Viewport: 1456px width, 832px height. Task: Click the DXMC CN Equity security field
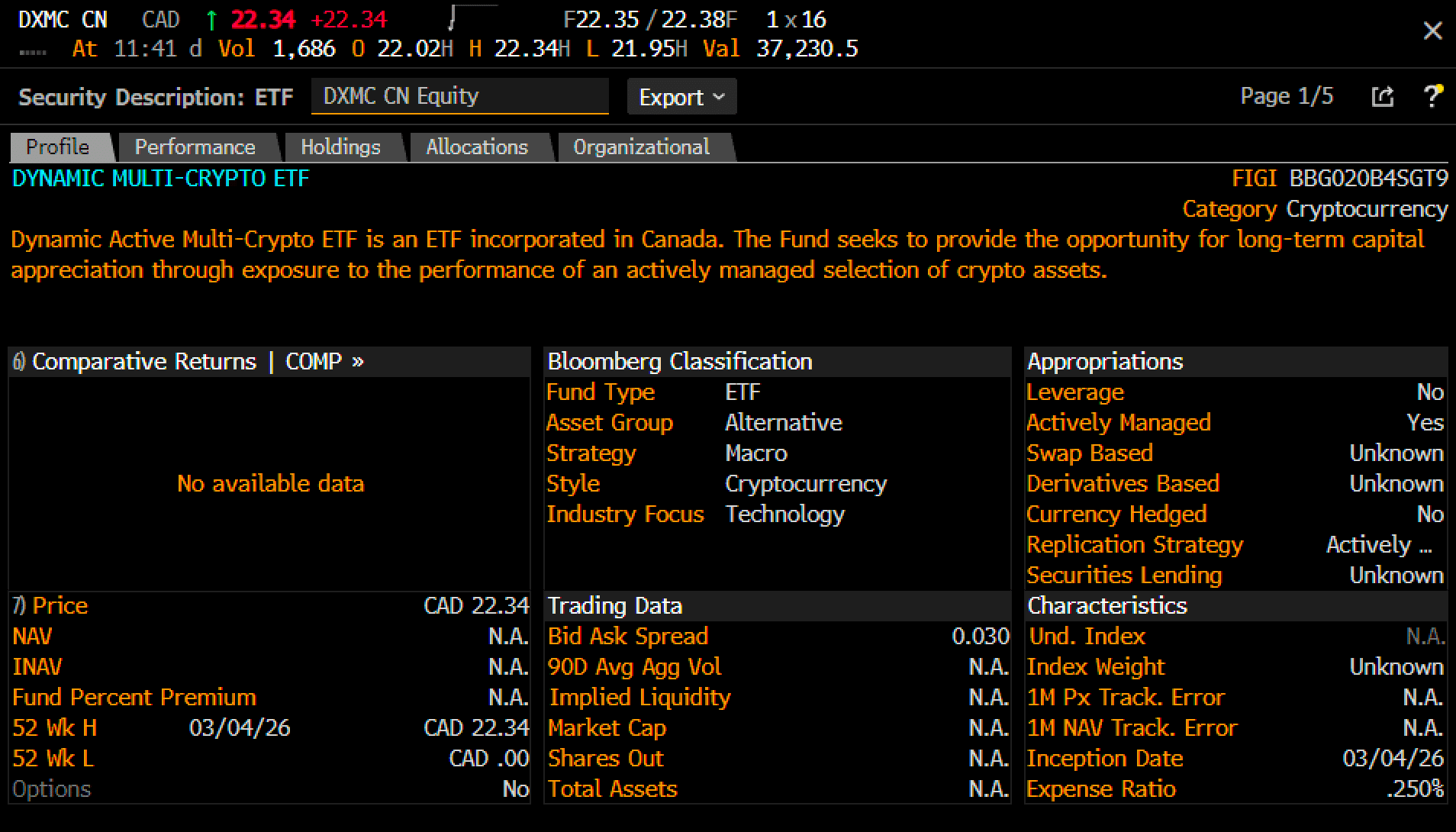tap(459, 96)
